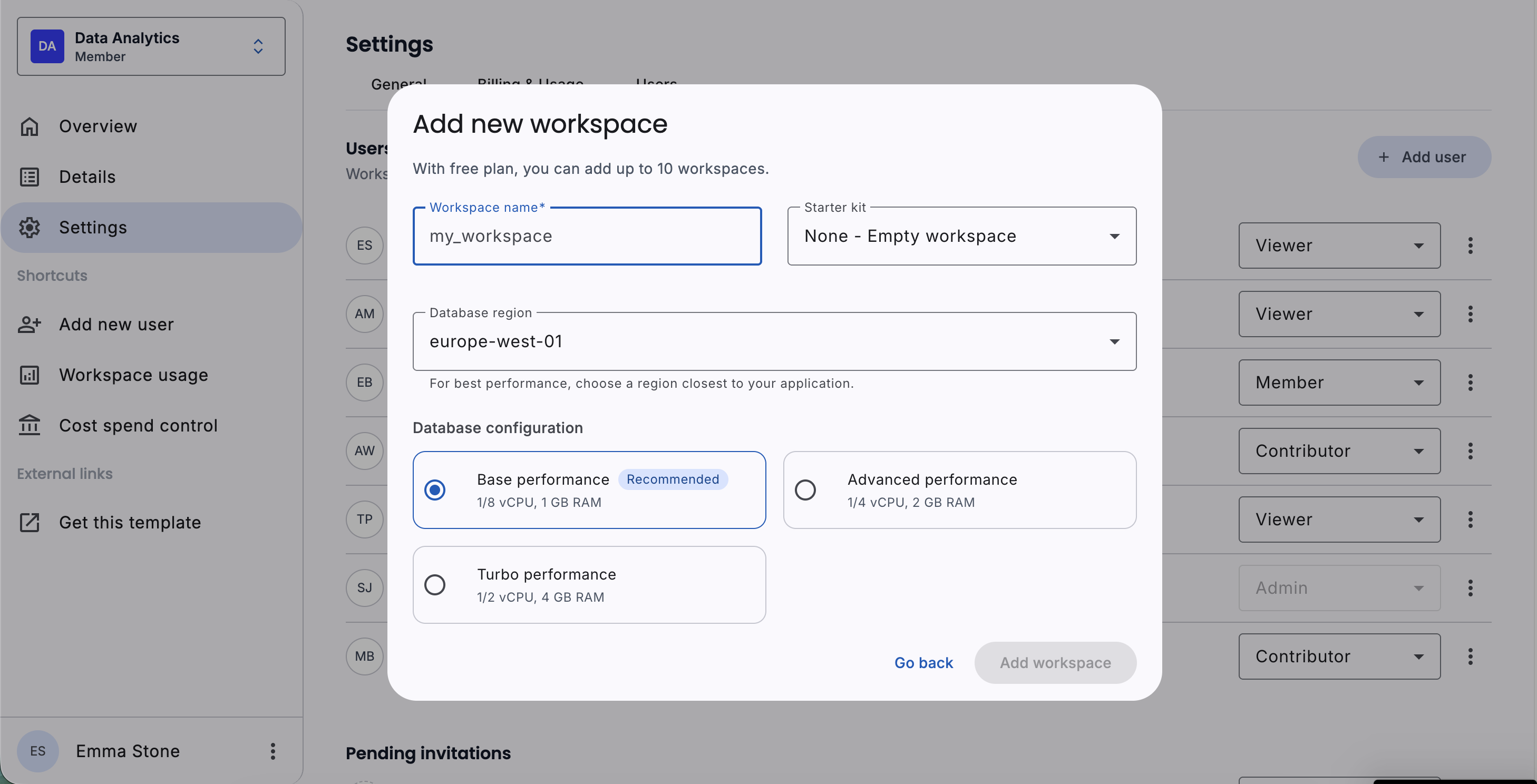Click the Settings gear icon
This screenshot has width=1537, height=784.
click(29, 227)
